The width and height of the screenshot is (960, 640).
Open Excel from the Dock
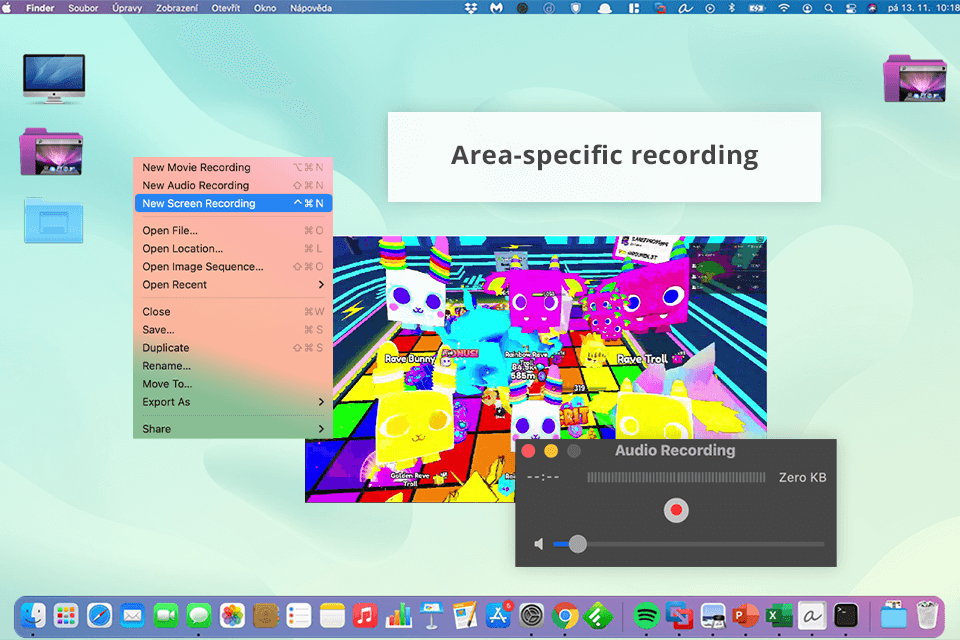(779, 616)
